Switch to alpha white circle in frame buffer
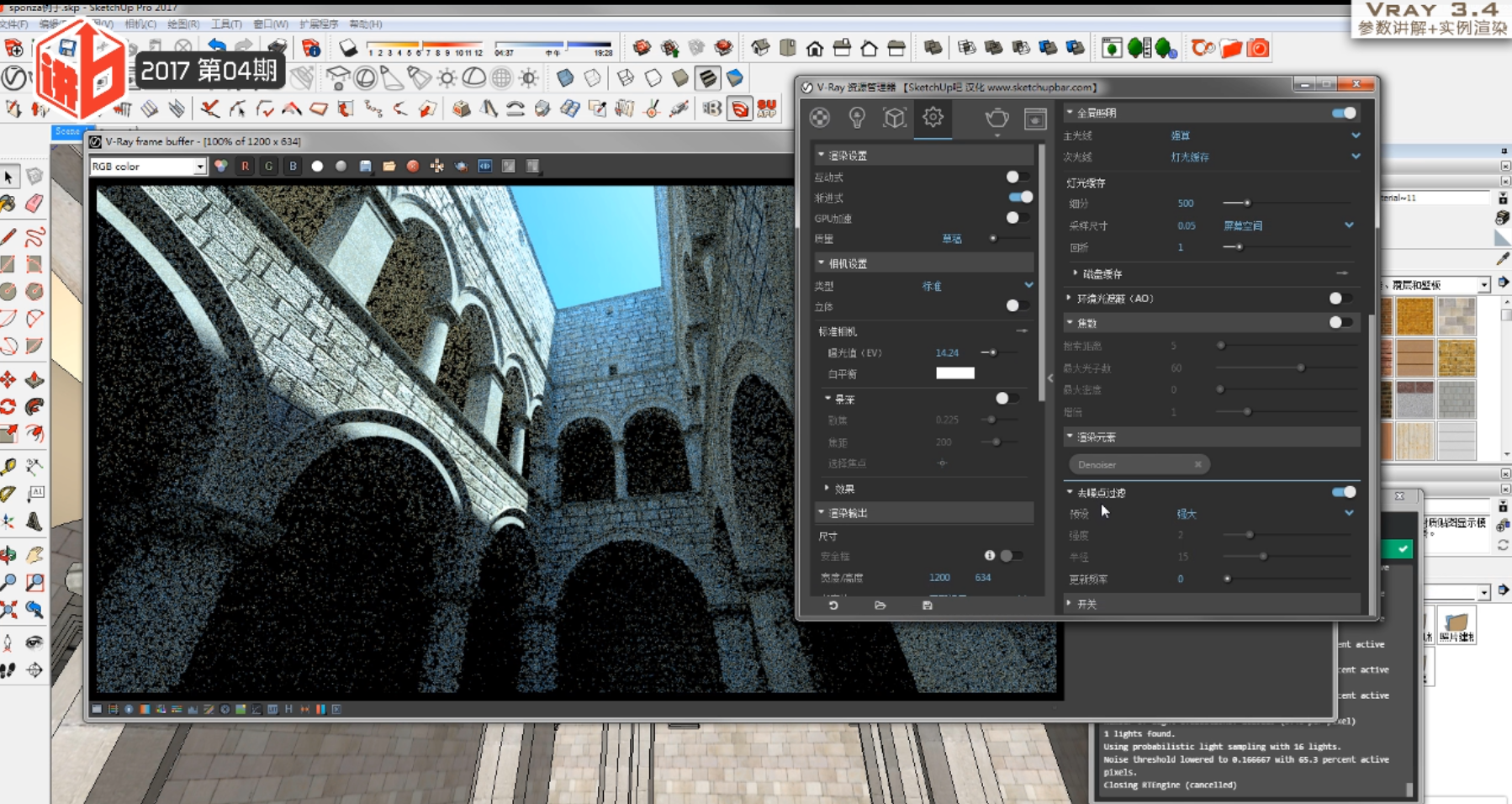The height and width of the screenshot is (804, 1512). (x=317, y=167)
